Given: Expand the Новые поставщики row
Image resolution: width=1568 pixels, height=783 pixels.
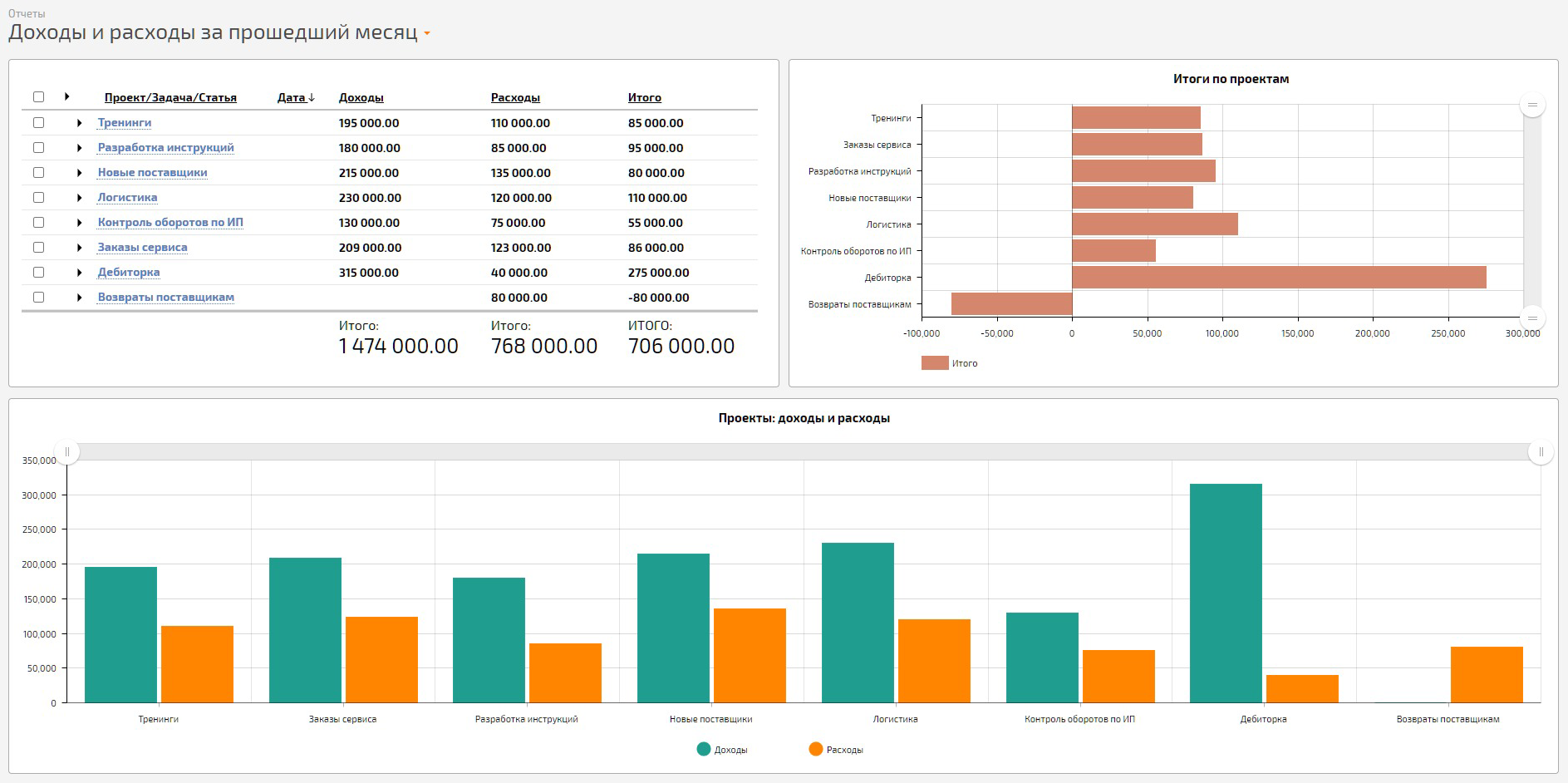Looking at the screenshot, I should [x=79, y=173].
